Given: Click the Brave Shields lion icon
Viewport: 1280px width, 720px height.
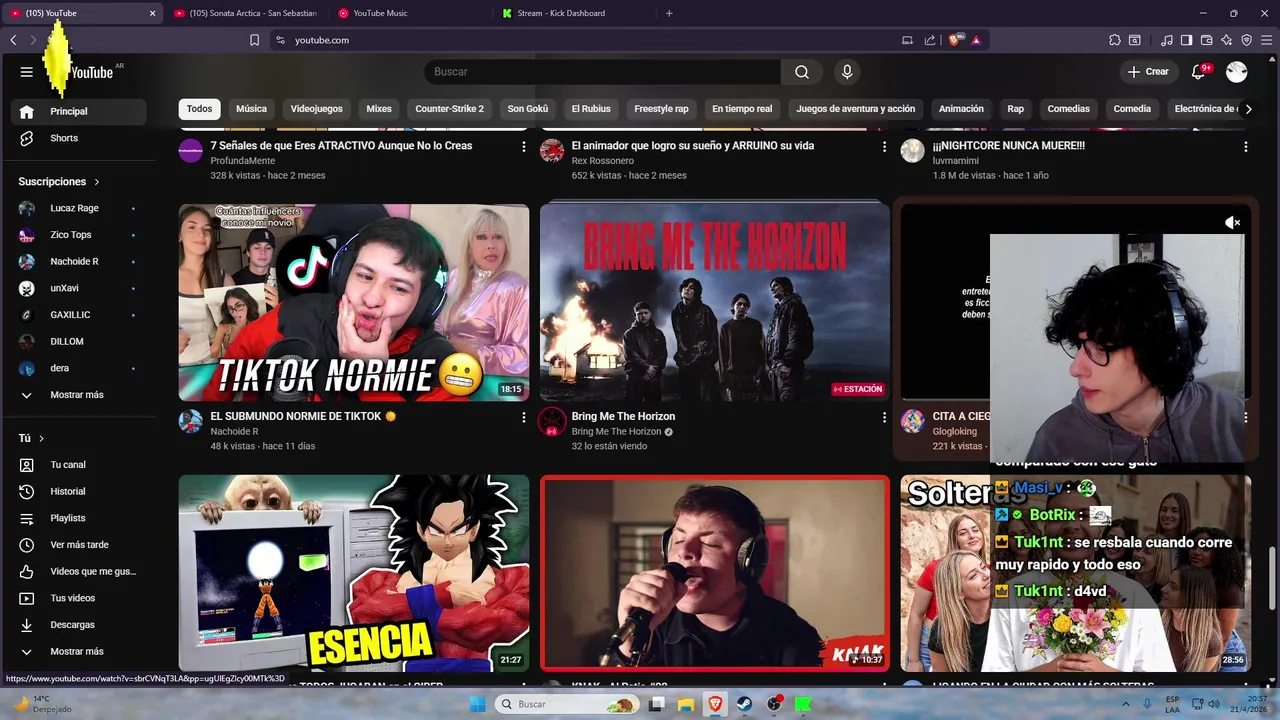Looking at the screenshot, I should (955, 40).
